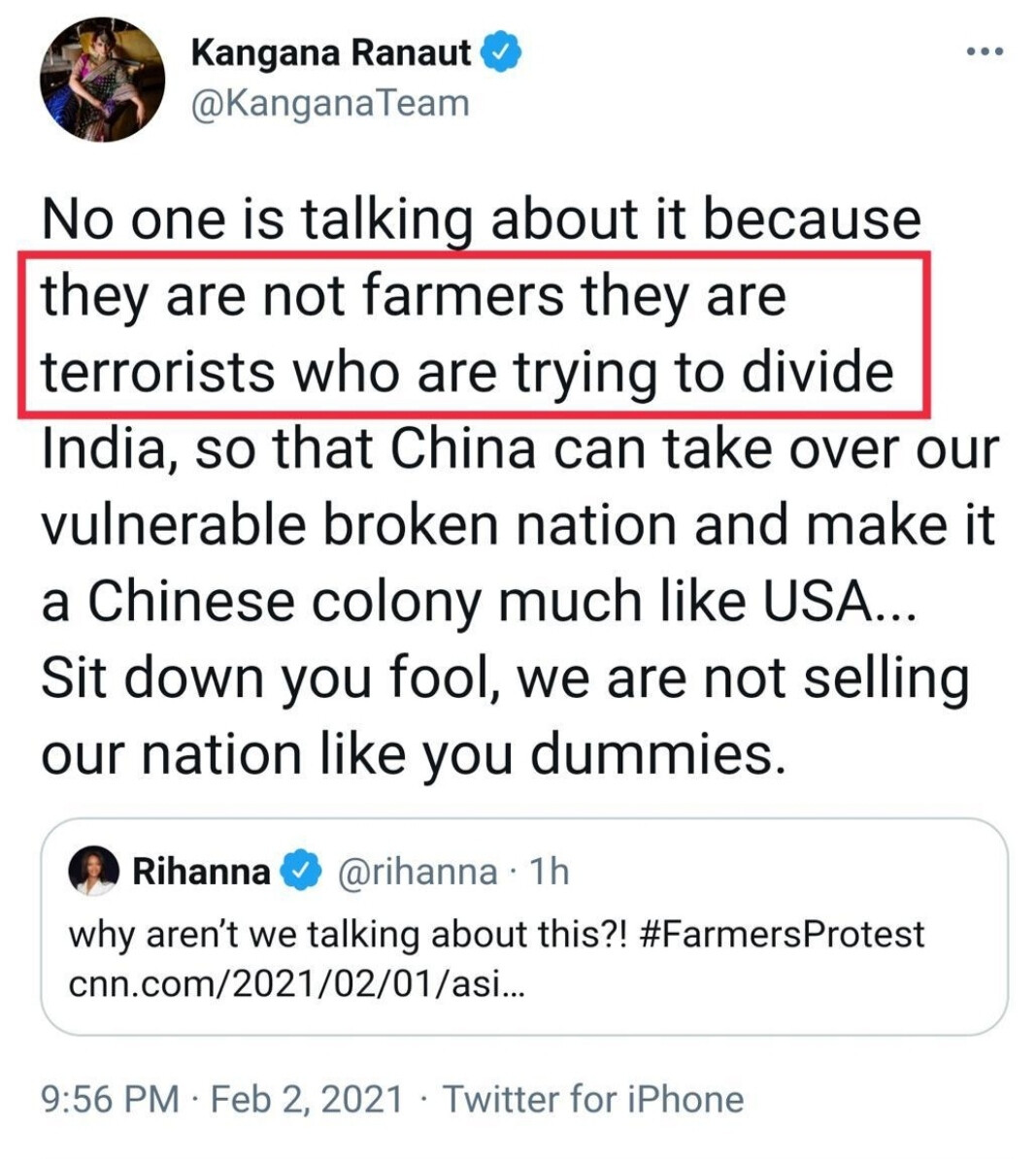Click the verified badge next to Rihanna
1036x1159 pixels.
[301, 871]
